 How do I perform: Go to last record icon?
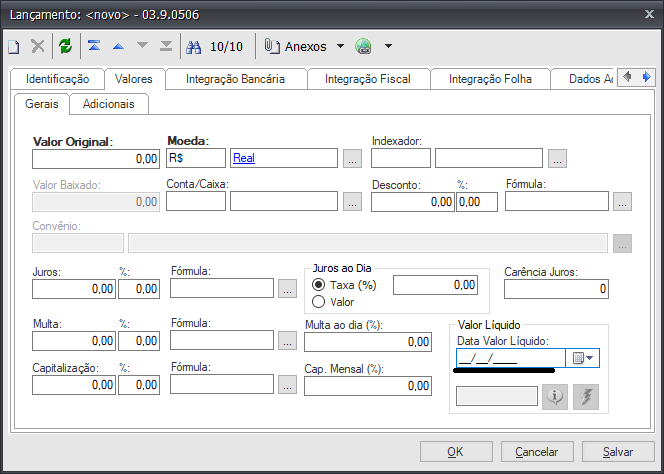tap(166, 45)
